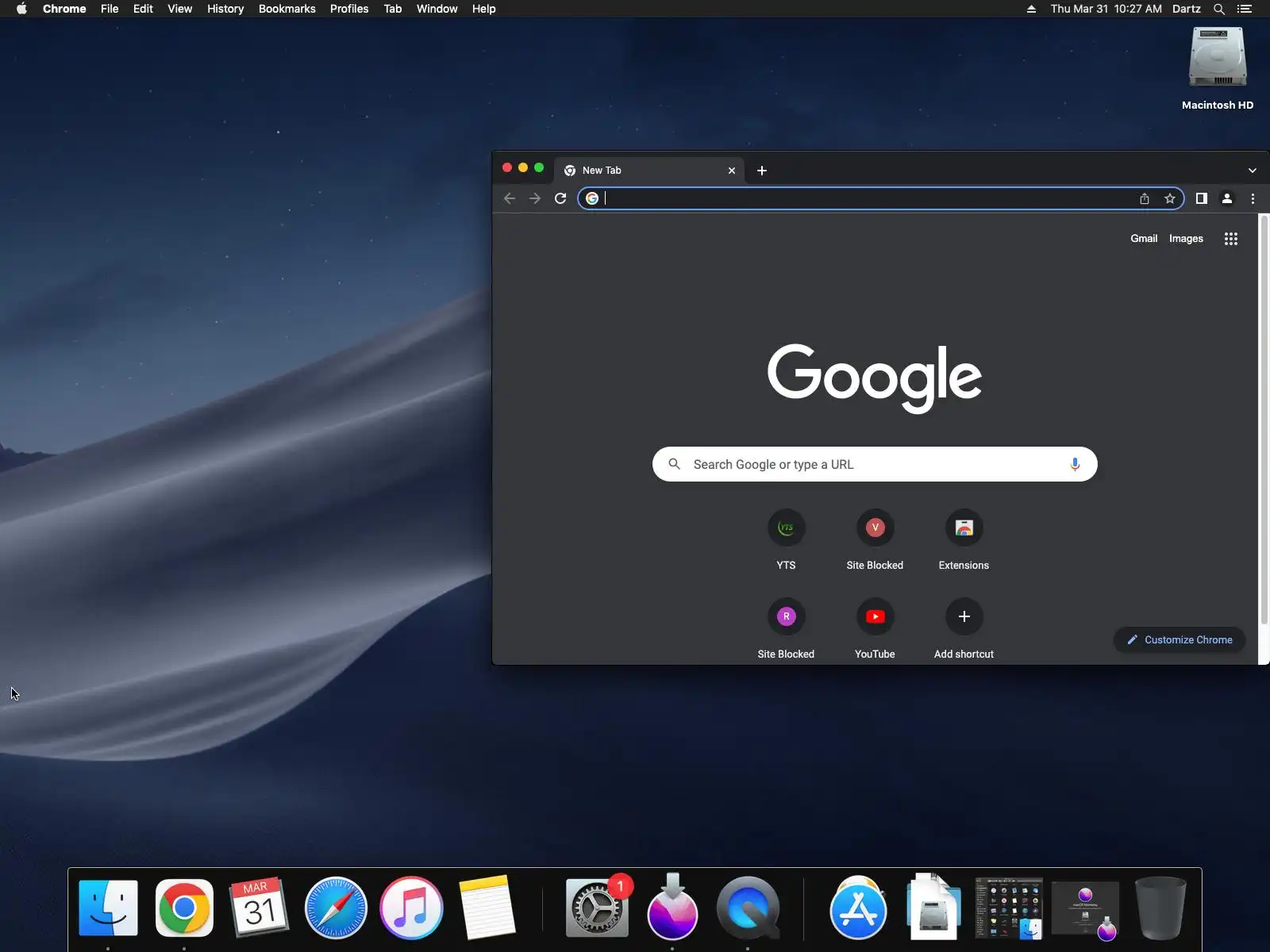The height and width of the screenshot is (952, 1270).
Task: Open iTunes from the Dock
Action: tap(411, 908)
